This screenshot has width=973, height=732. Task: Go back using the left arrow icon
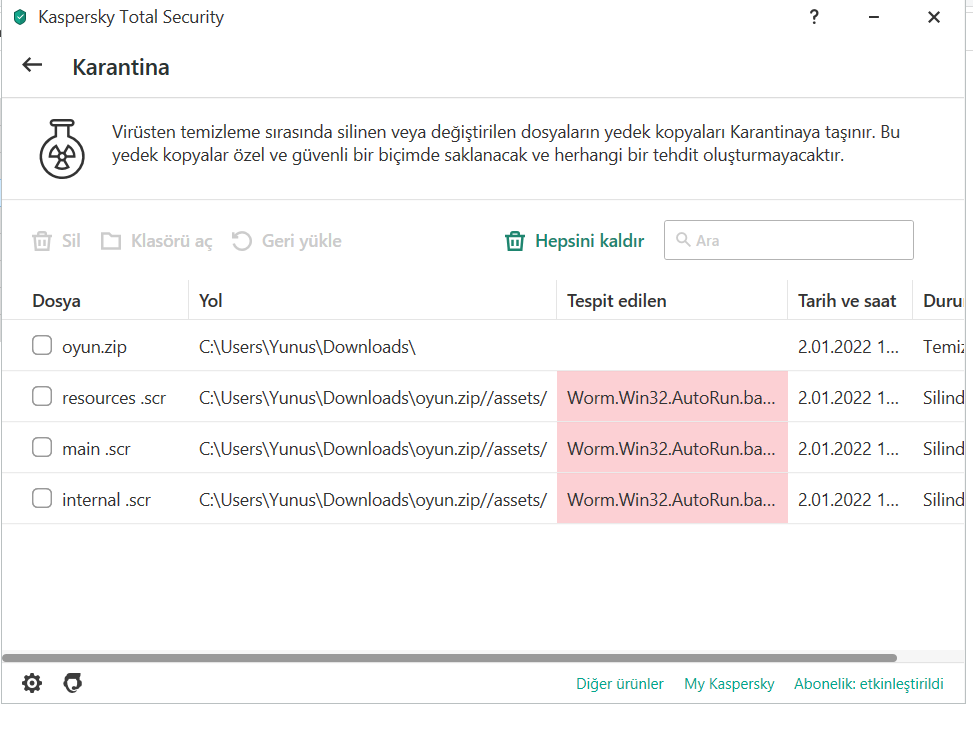coord(32,65)
